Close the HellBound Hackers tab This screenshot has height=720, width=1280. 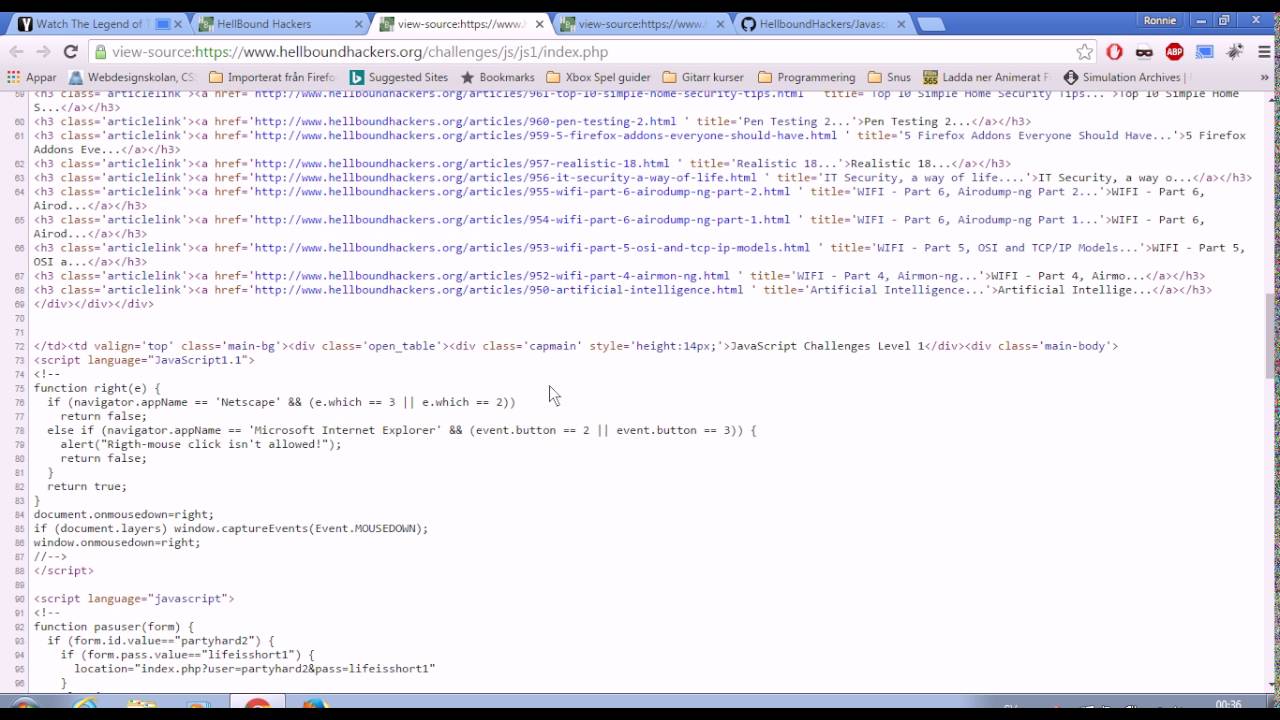(x=360, y=24)
